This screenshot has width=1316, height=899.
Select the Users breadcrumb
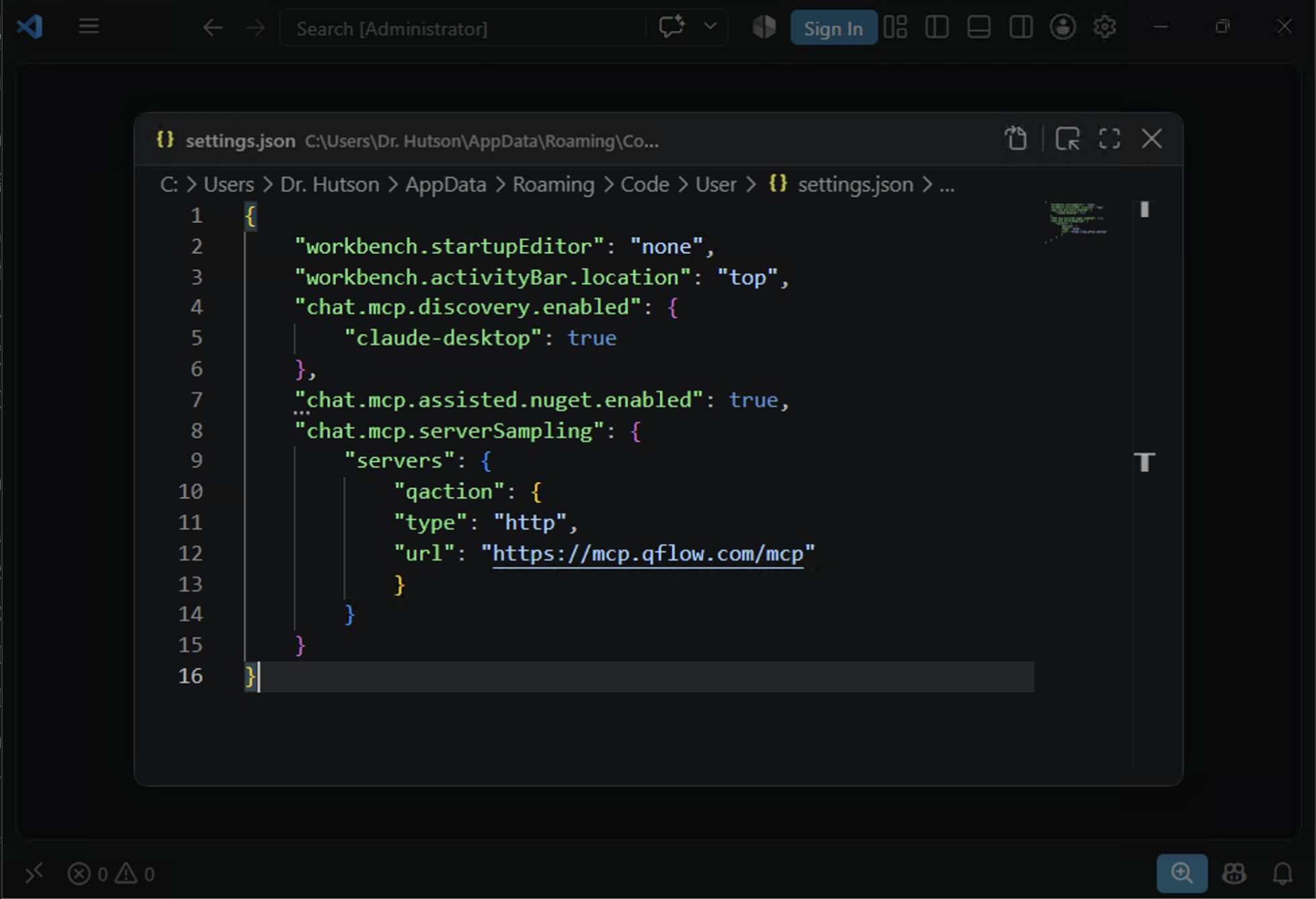click(x=229, y=184)
